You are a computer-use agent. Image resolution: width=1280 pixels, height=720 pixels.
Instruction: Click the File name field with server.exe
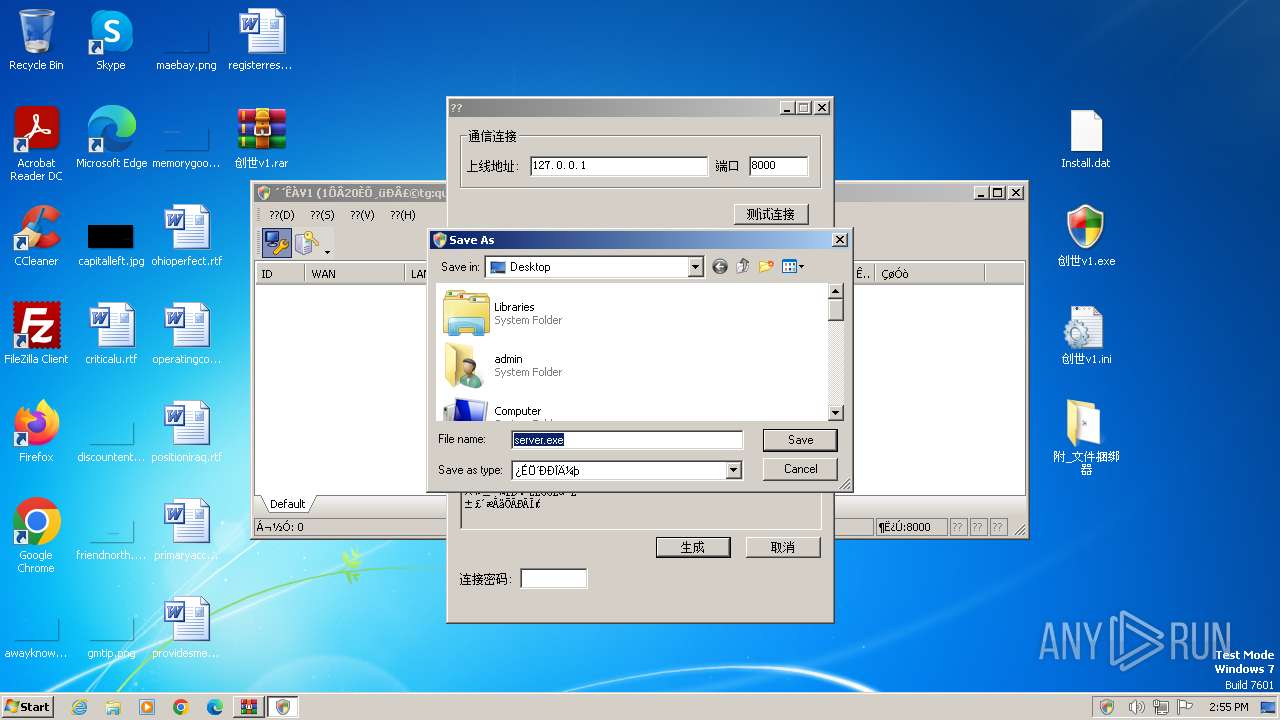[627, 440]
